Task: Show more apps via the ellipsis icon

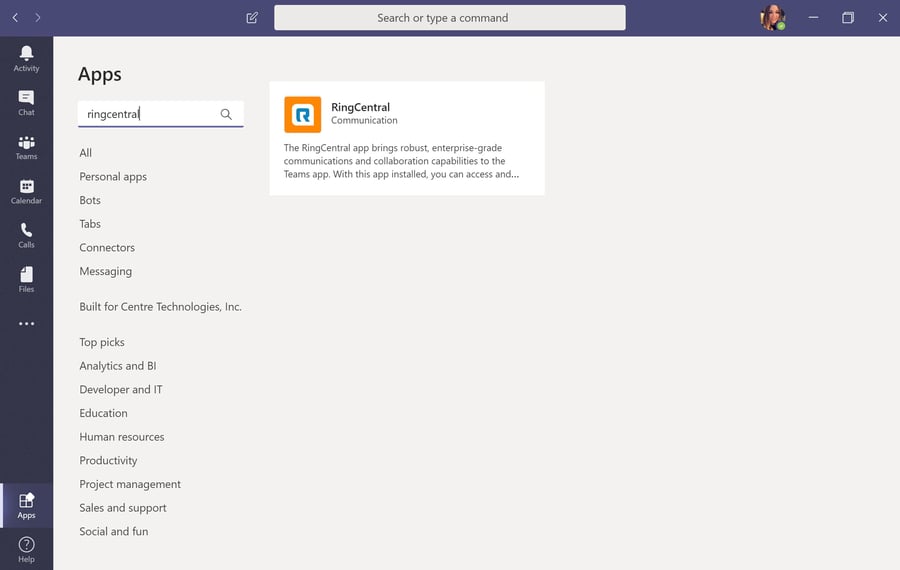Action: (x=26, y=324)
